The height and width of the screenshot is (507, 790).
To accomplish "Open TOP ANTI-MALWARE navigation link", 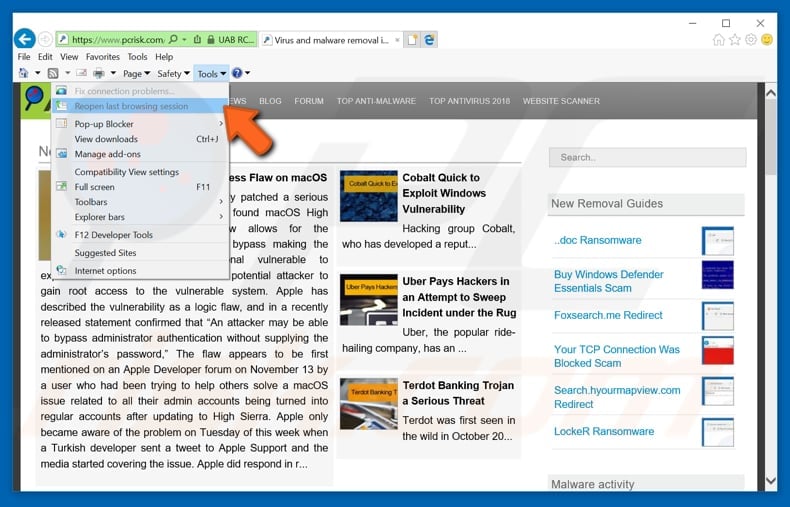I will pyautogui.click(x=376, y=101).
